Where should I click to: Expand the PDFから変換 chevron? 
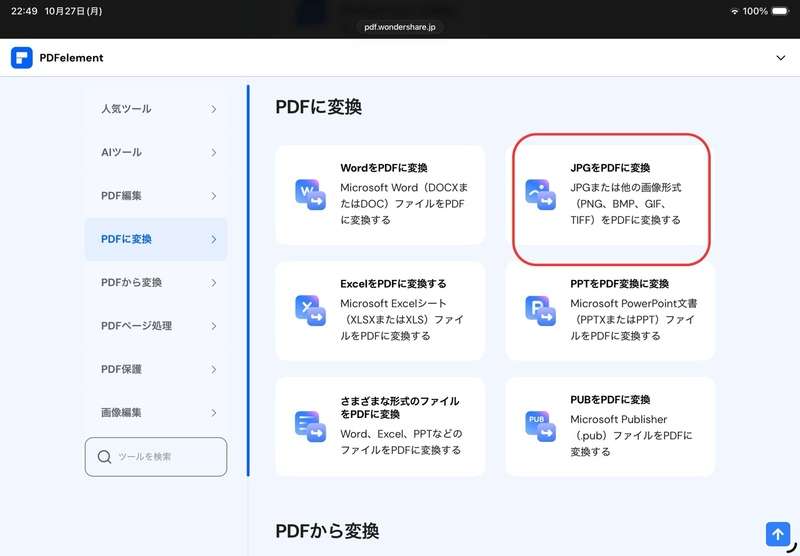pyautogui.click(x=214, y=283)
